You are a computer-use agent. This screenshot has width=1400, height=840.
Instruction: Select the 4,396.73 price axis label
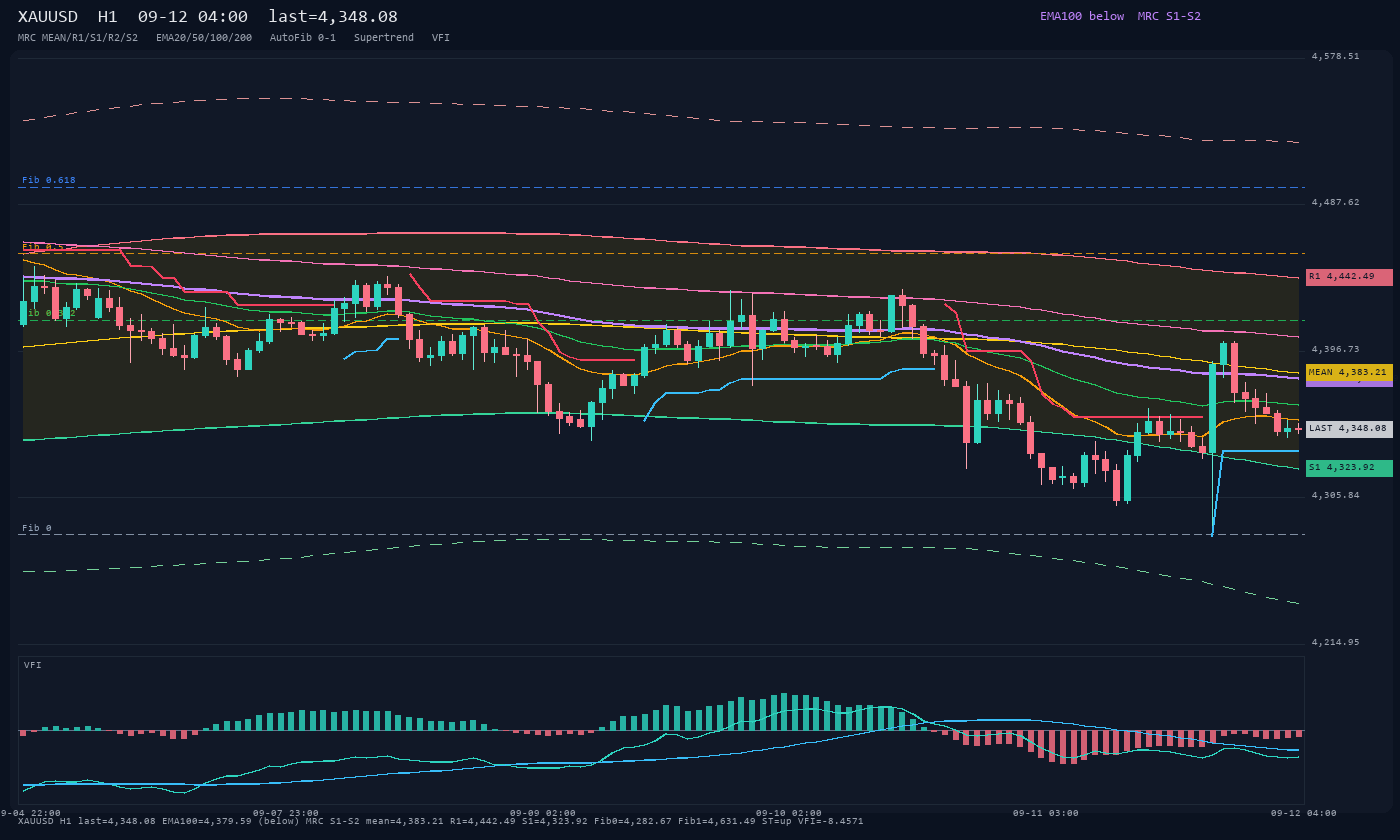[x=1335, y=349]
